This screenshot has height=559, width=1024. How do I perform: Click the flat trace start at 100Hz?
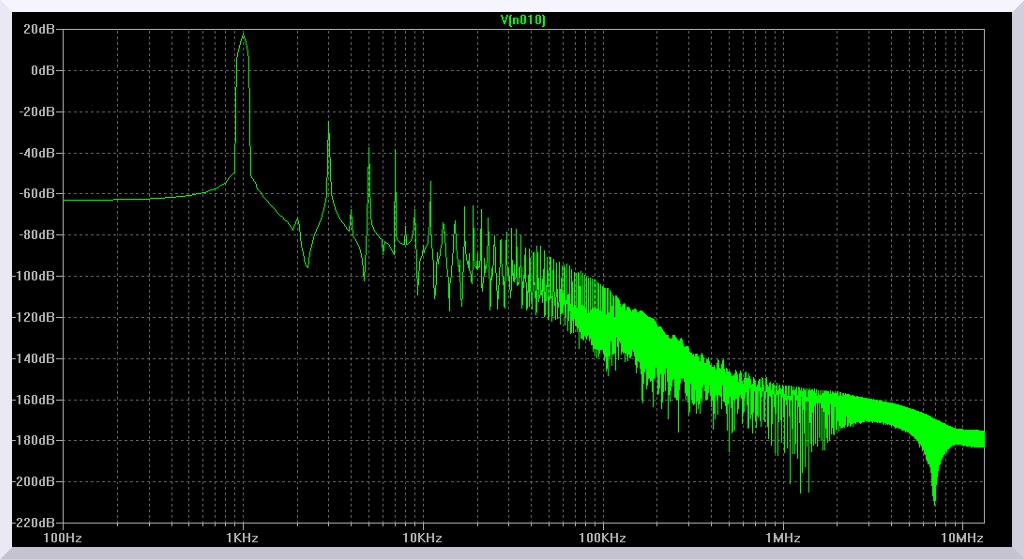point(66,200)
